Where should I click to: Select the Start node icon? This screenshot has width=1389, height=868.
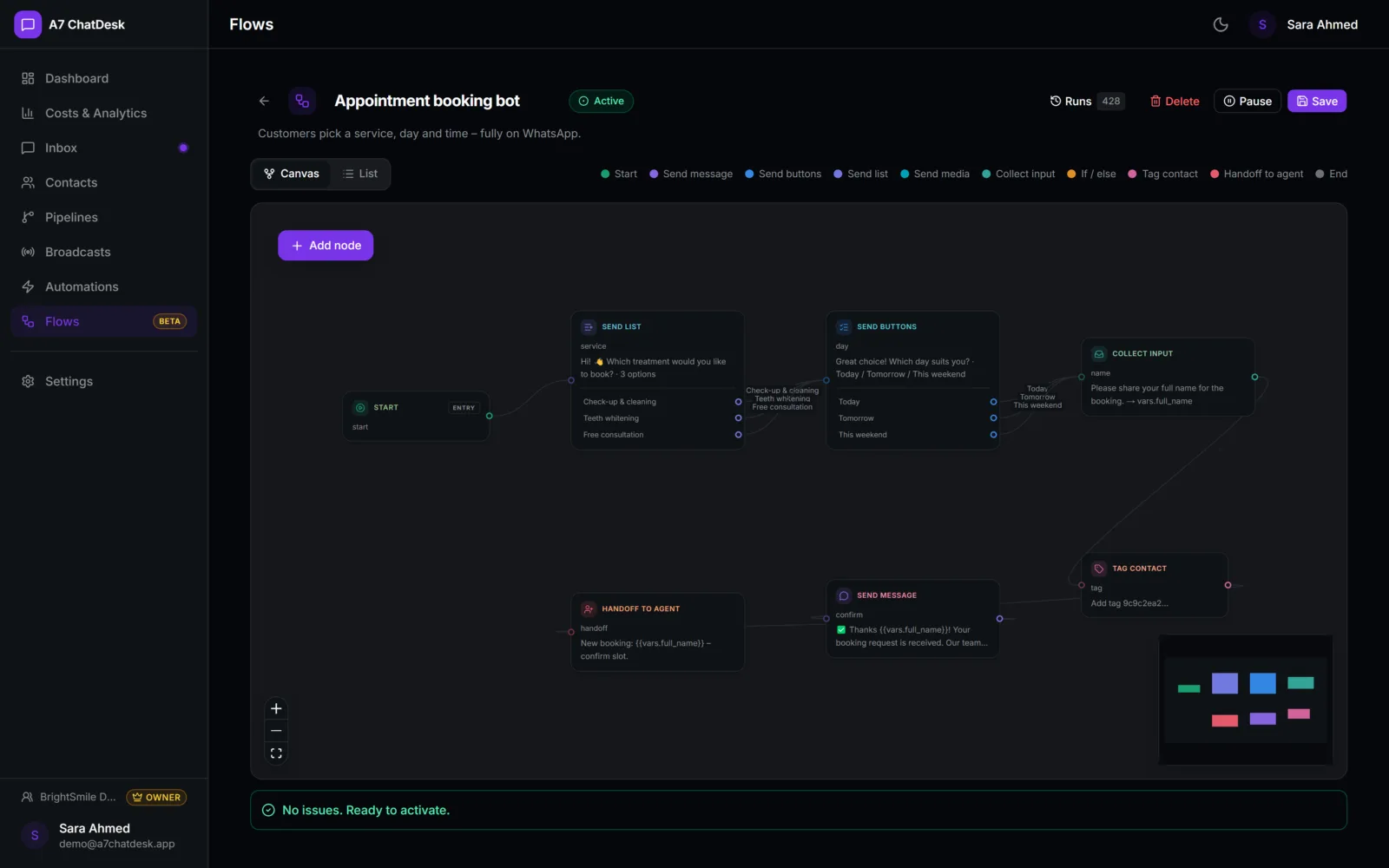[x=360, y=407]
